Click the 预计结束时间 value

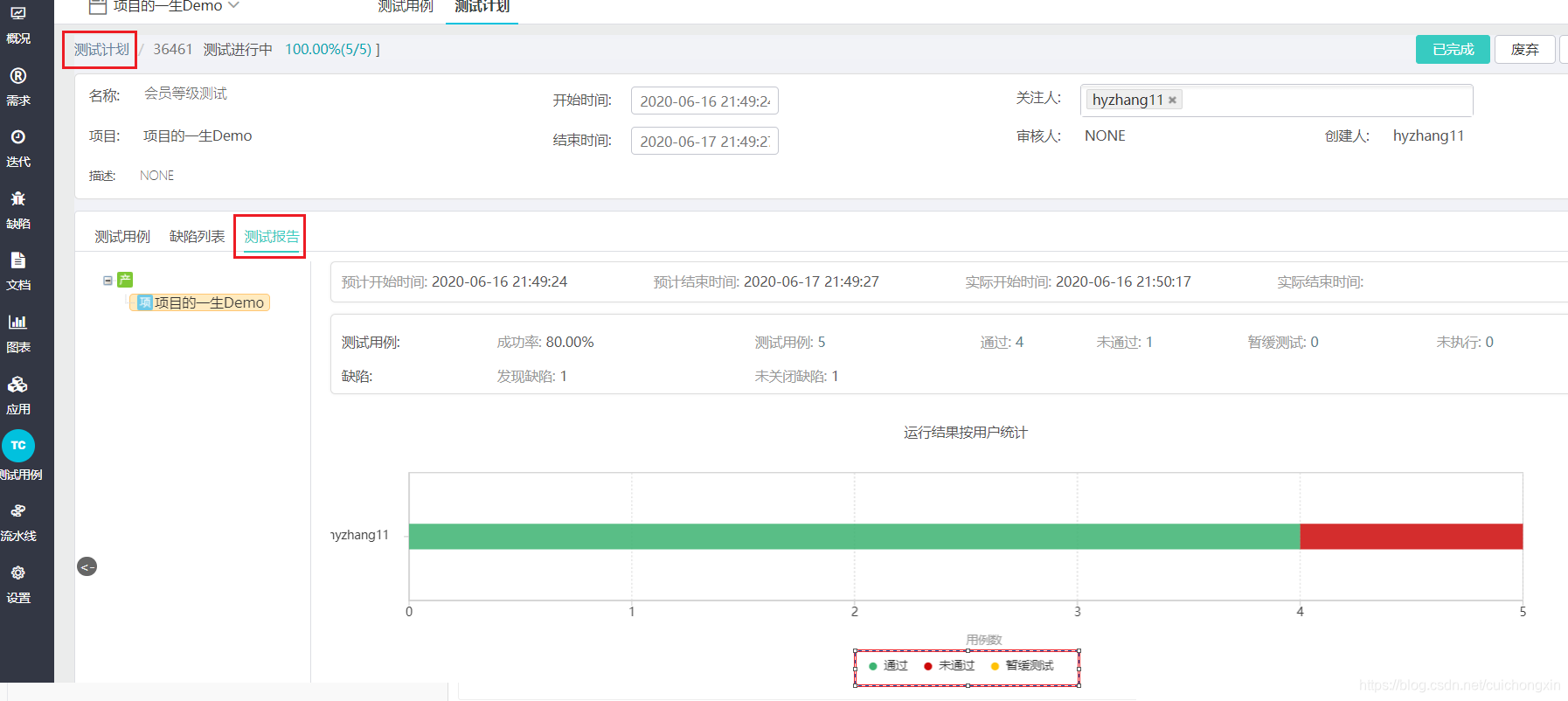pyautogui.click(x=811, y=281)
